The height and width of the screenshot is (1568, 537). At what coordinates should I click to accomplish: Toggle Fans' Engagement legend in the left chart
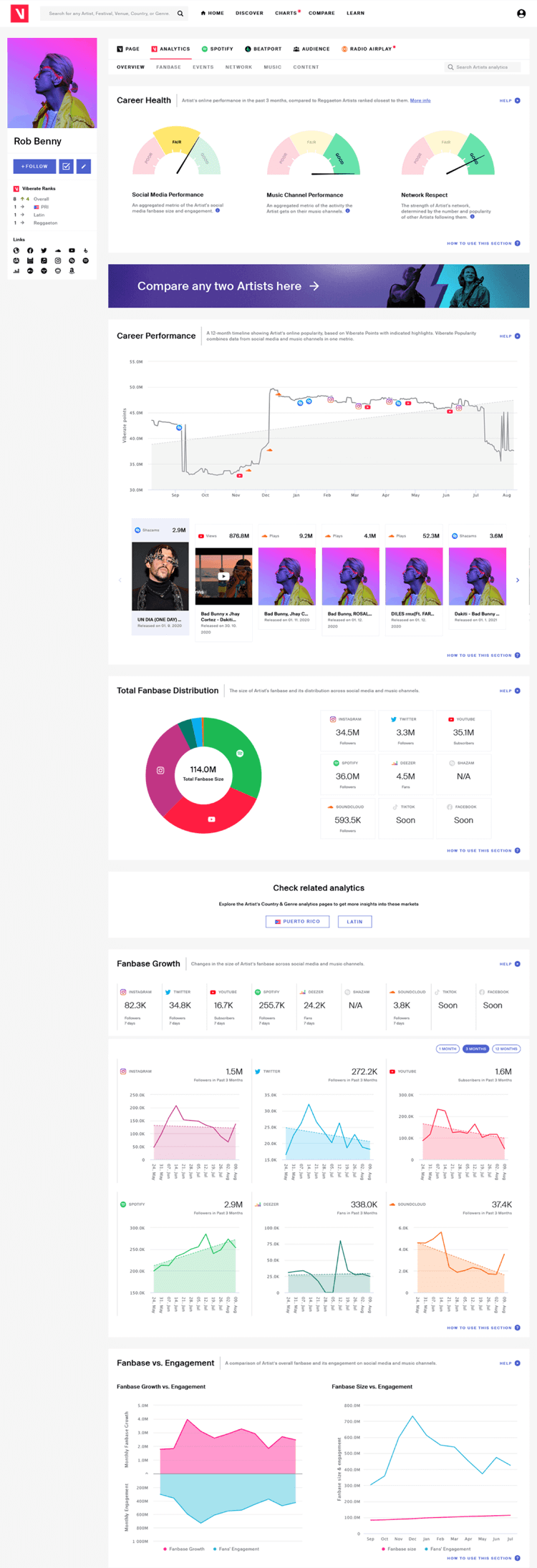[236, 1549]
